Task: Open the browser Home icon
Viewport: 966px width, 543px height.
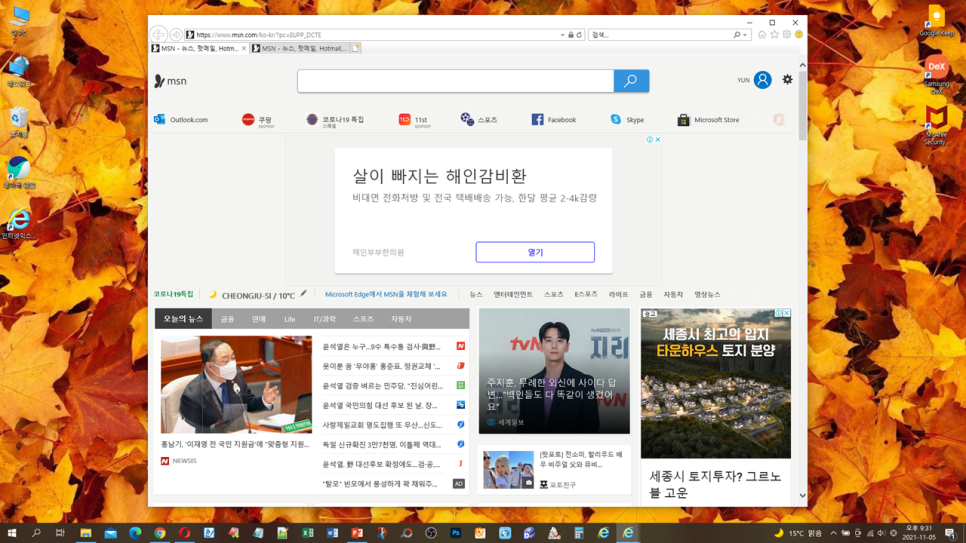Action: pos(762,35)
